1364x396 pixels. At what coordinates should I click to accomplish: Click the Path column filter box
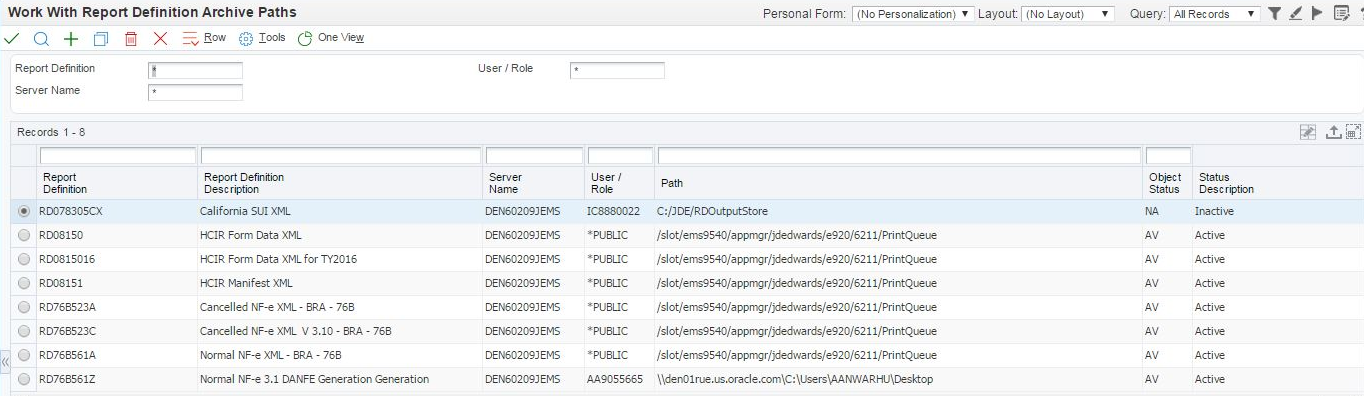[899, 156]
